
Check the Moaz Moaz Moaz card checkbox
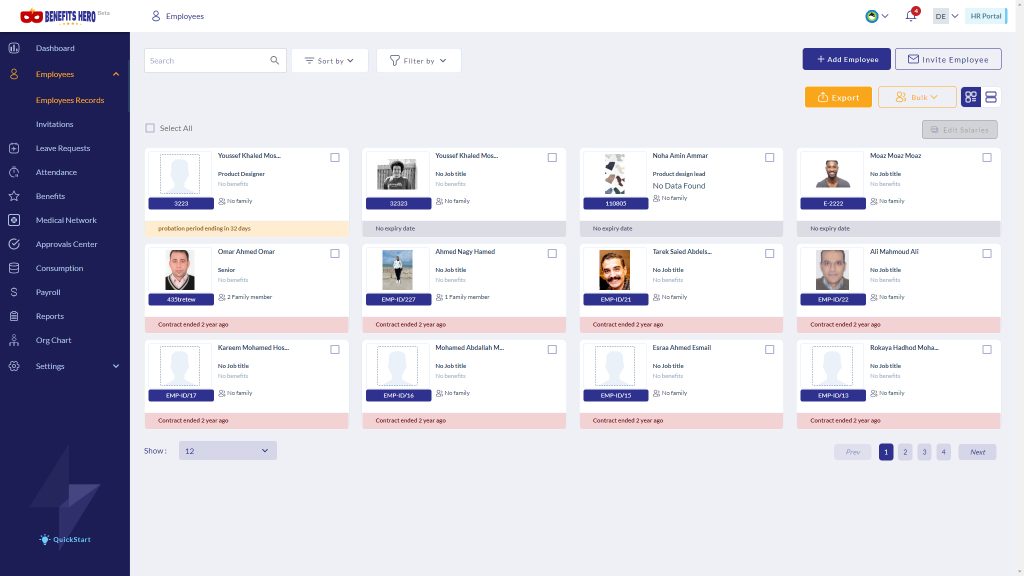(x=987, y=157)
